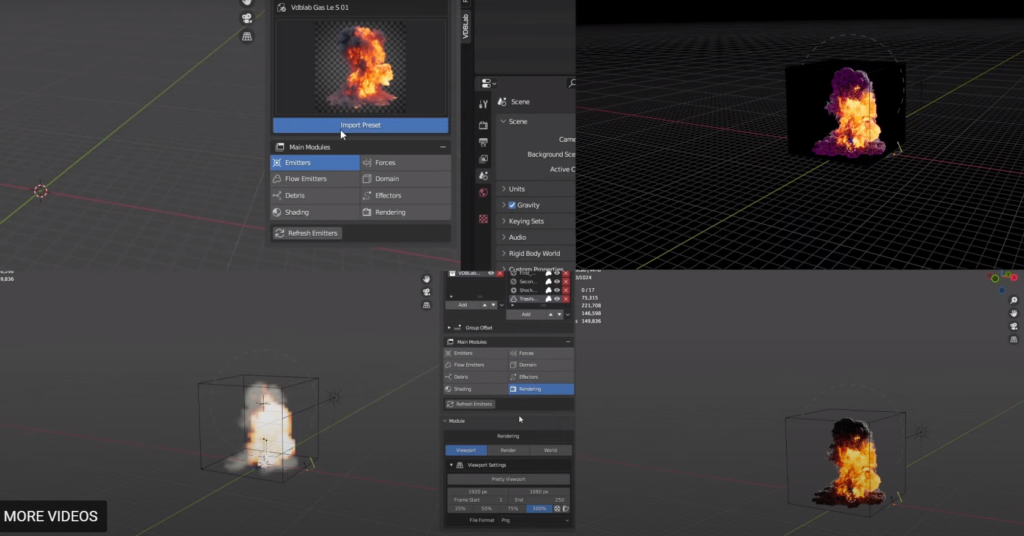This screenshot has width=1024, height=536.
Task: Open the Render properties tab icon
Action: tap(483, 125)
